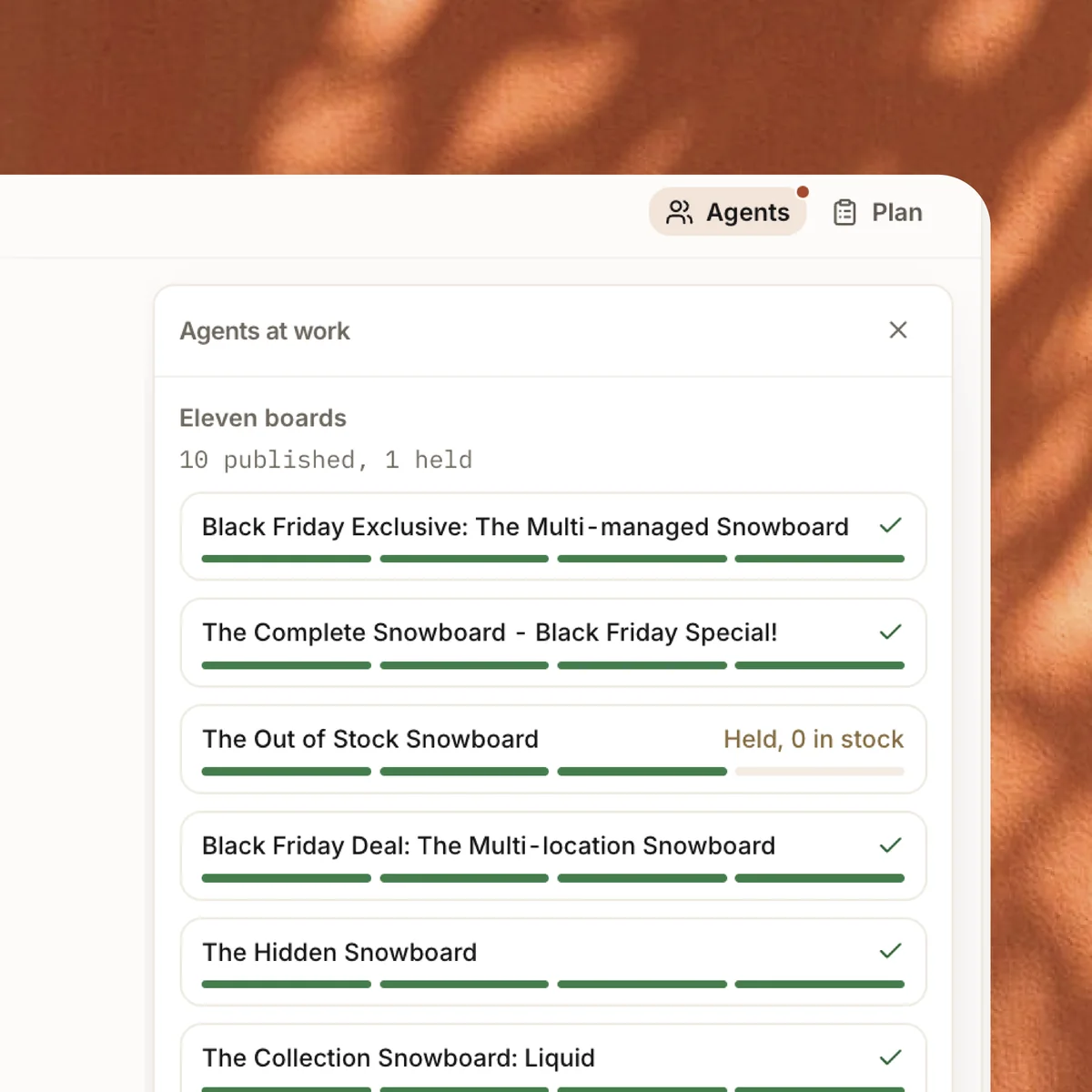Open The Hidden Snowboard card
The image size is (1092, 1092).
pos(553,962)
